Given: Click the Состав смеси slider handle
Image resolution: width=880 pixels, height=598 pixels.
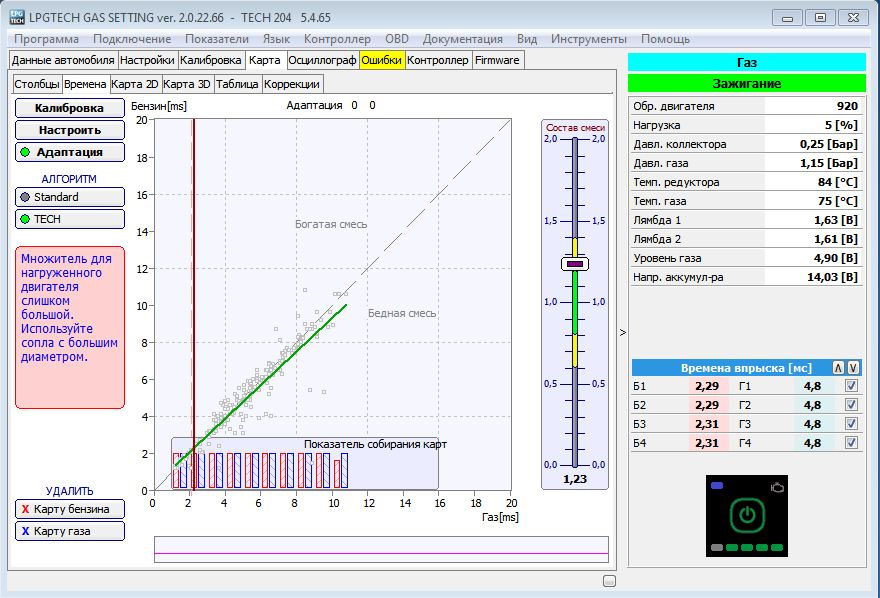Looking at the screenshot, I should click(575, 264).
